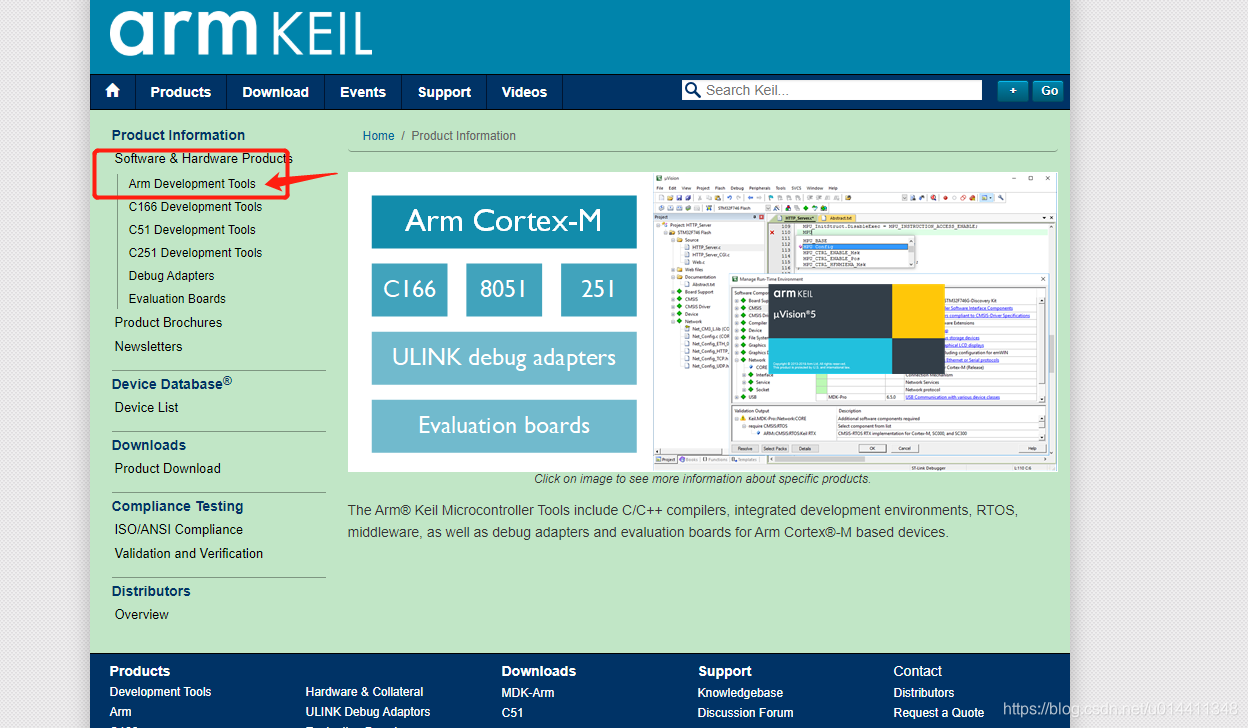The image size is (1248, 728).
Task: Click the C166 image tile
Action: click(411, 290)
